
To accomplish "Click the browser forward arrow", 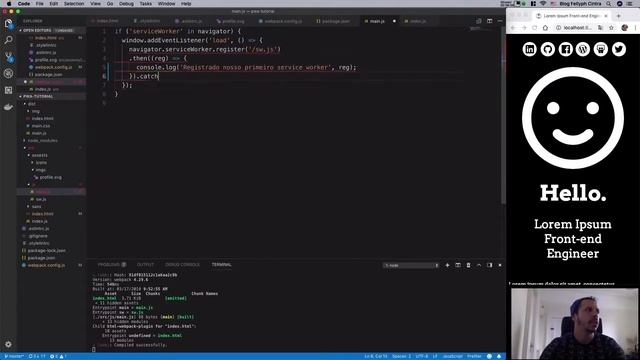I will pyautogui.click(x=524, y=28).
